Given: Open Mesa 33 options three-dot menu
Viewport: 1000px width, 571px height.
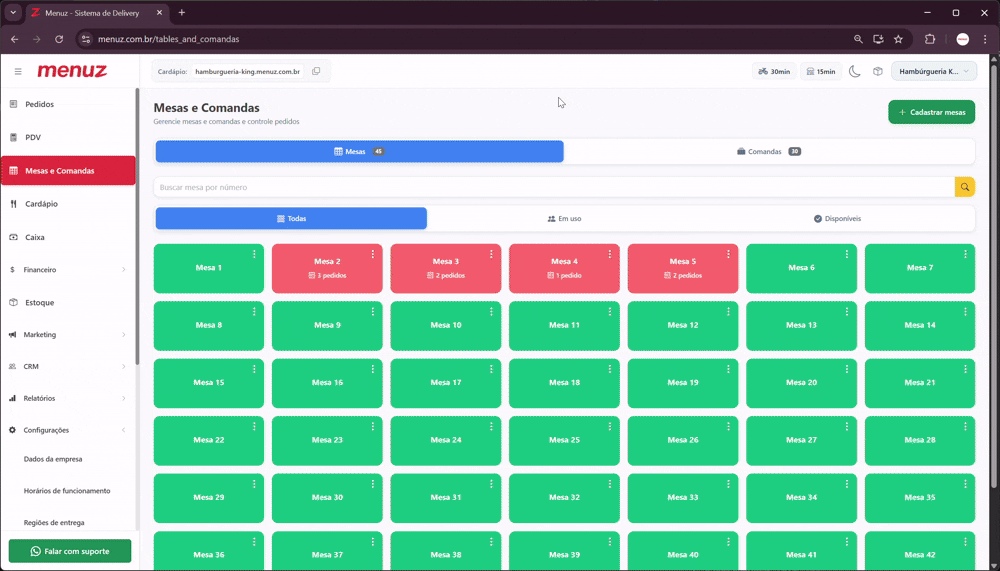Looking at the screenshot, I should pyautogui.click(x=728, y=484).
